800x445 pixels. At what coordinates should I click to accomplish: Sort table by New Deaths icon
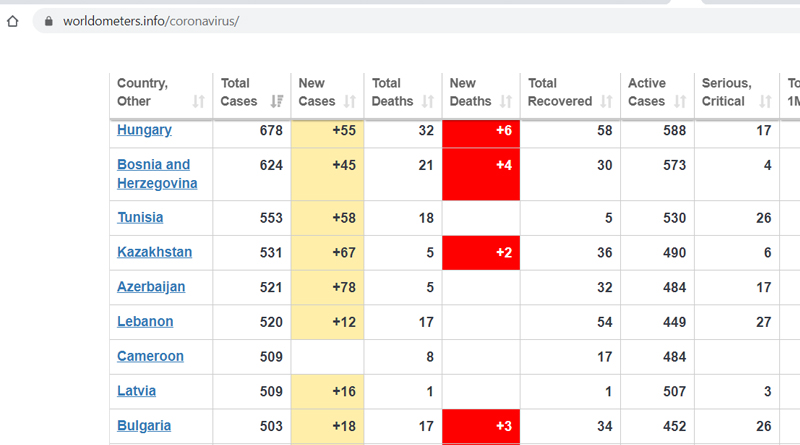point(506,102)
